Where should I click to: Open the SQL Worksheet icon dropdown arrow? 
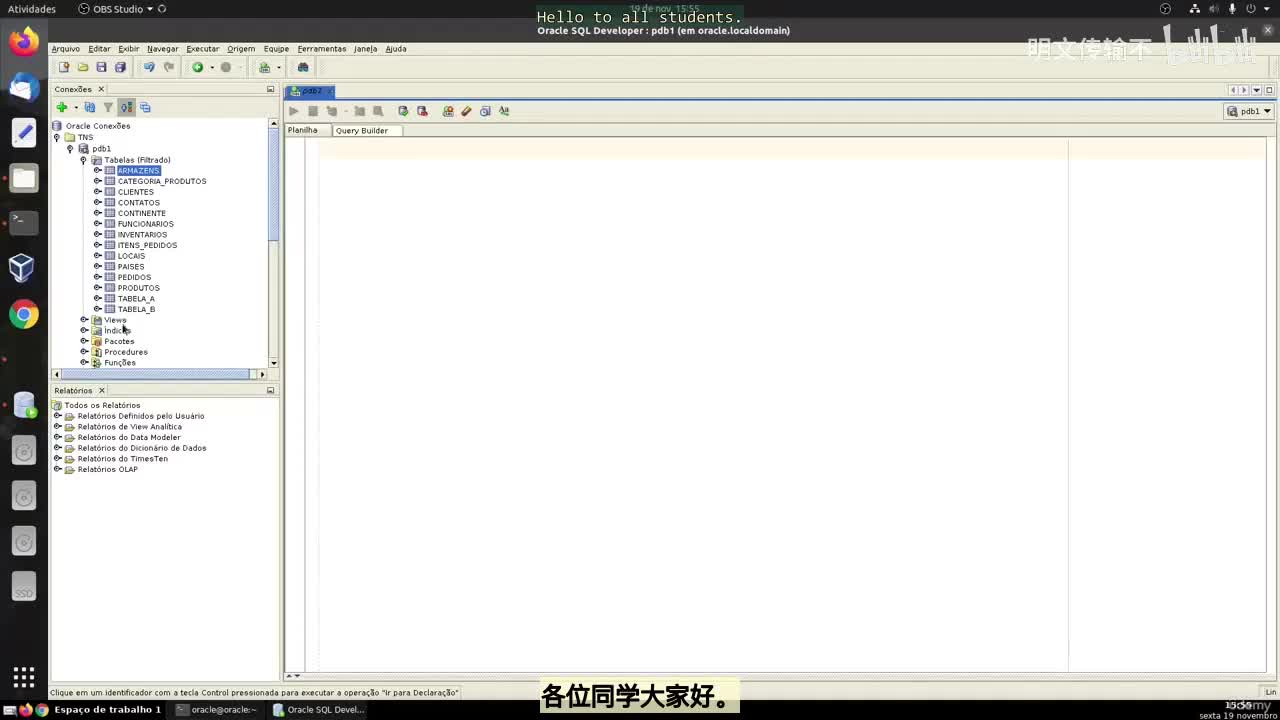(x=278, y=67)
